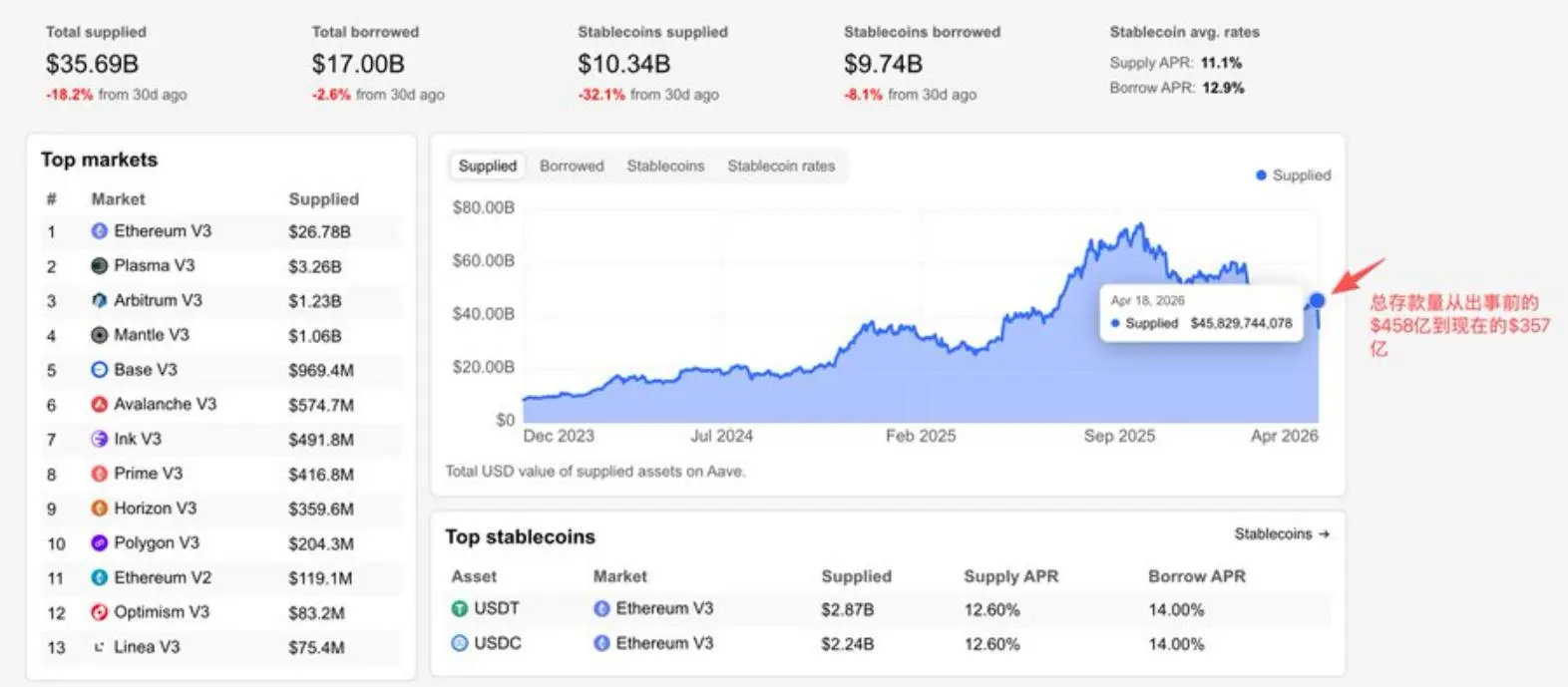Viewport: 1568px width, 687px height.
Task: Click the Base V3 logo icon
Action: 100,370
